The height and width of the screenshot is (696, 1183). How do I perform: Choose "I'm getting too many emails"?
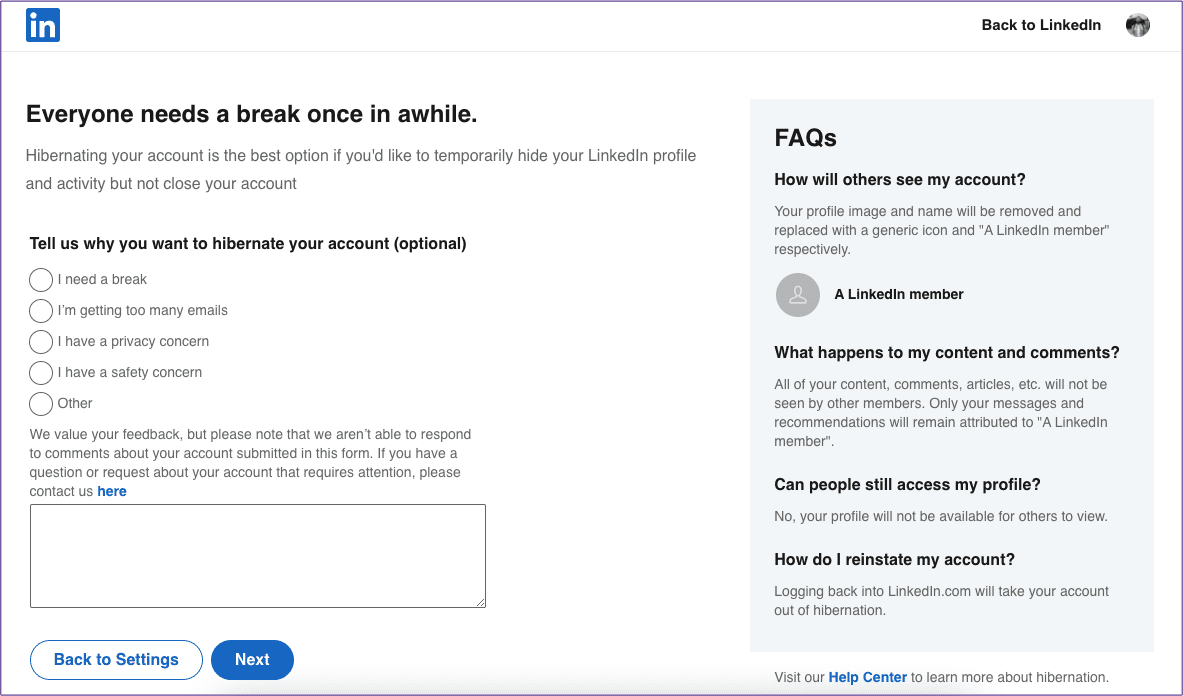[40, 311]
